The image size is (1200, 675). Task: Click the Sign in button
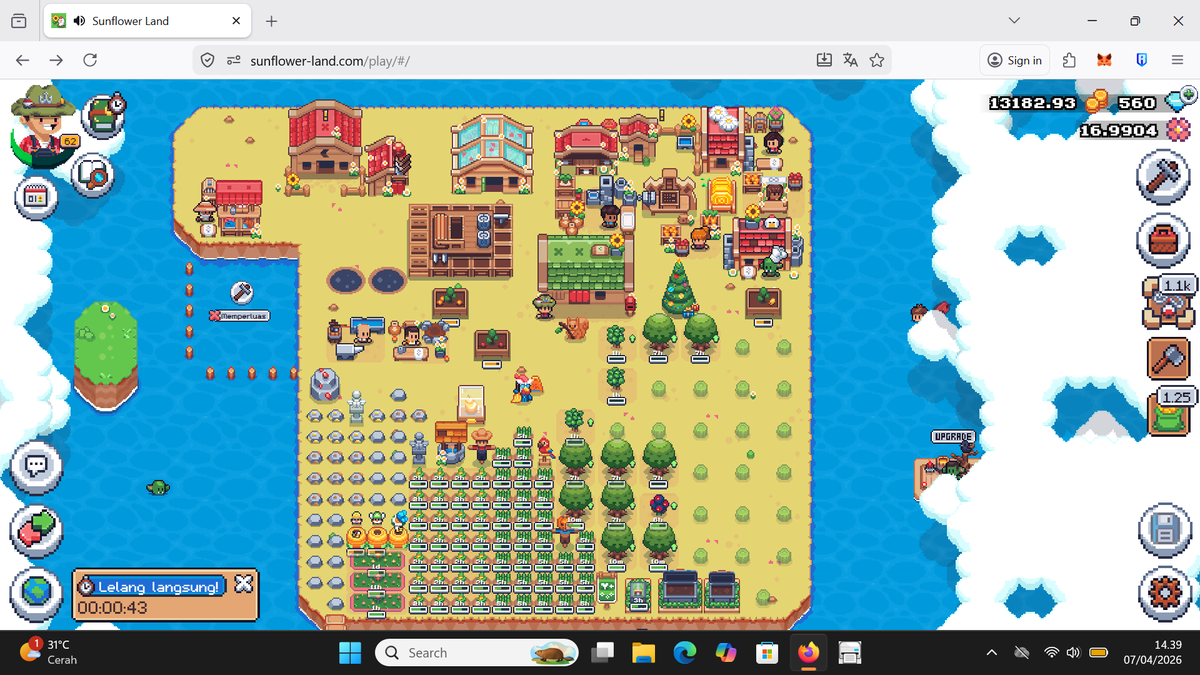point(1014,60)
